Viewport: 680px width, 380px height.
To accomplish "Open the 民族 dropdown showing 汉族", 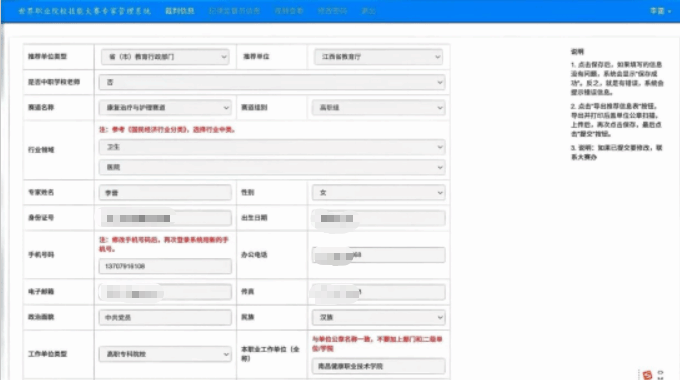I will [378, 318].
